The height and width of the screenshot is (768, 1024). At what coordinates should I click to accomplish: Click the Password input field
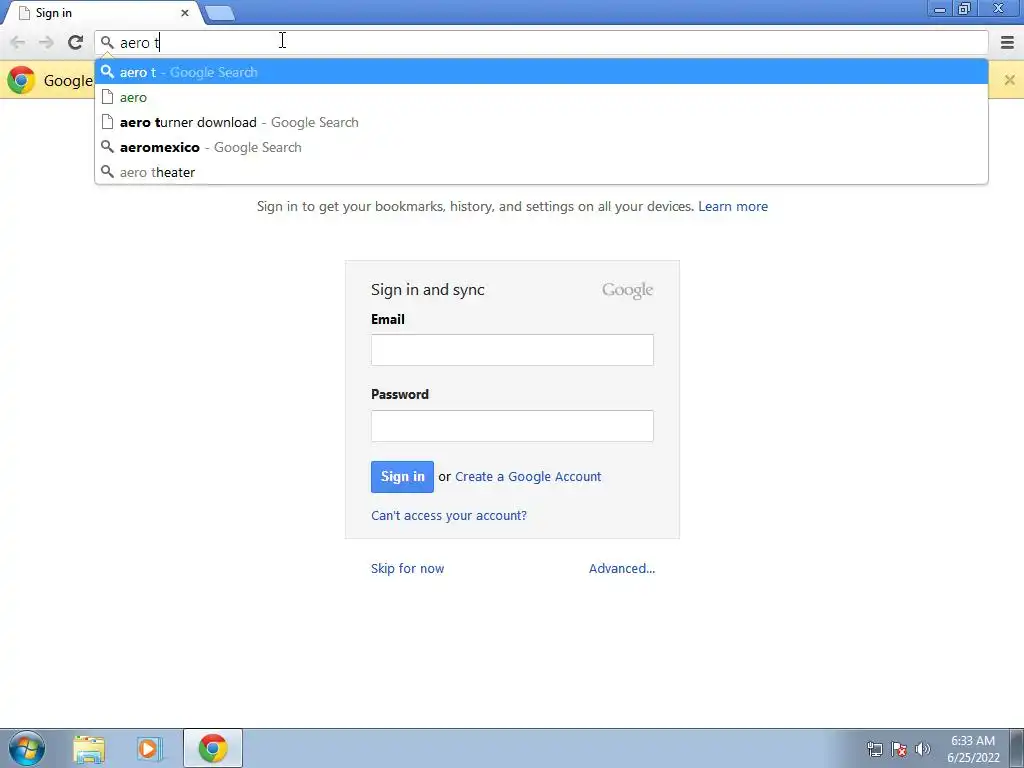point(512,425)
